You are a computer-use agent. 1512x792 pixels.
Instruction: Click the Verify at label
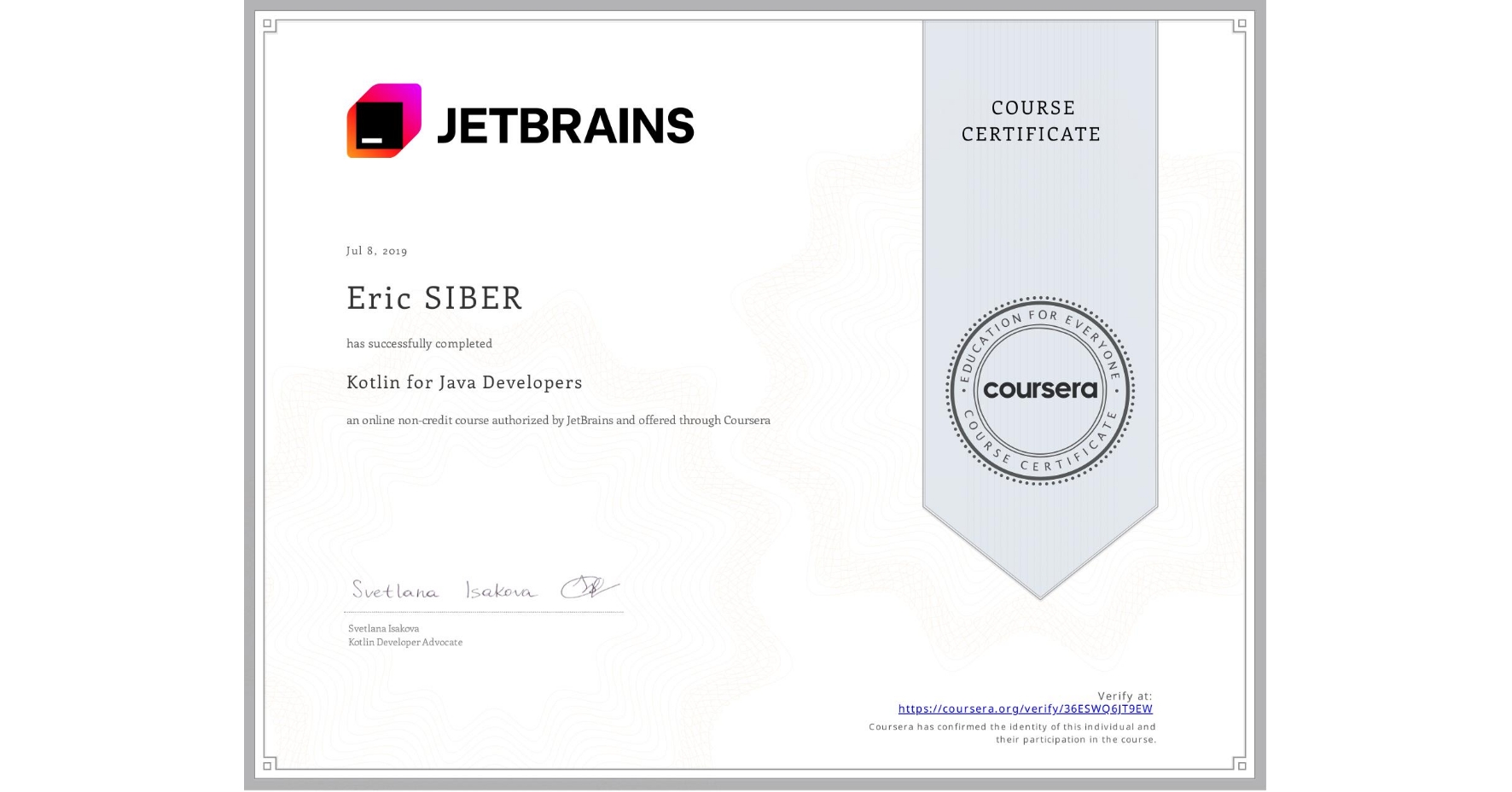[x=1125, y=694]
